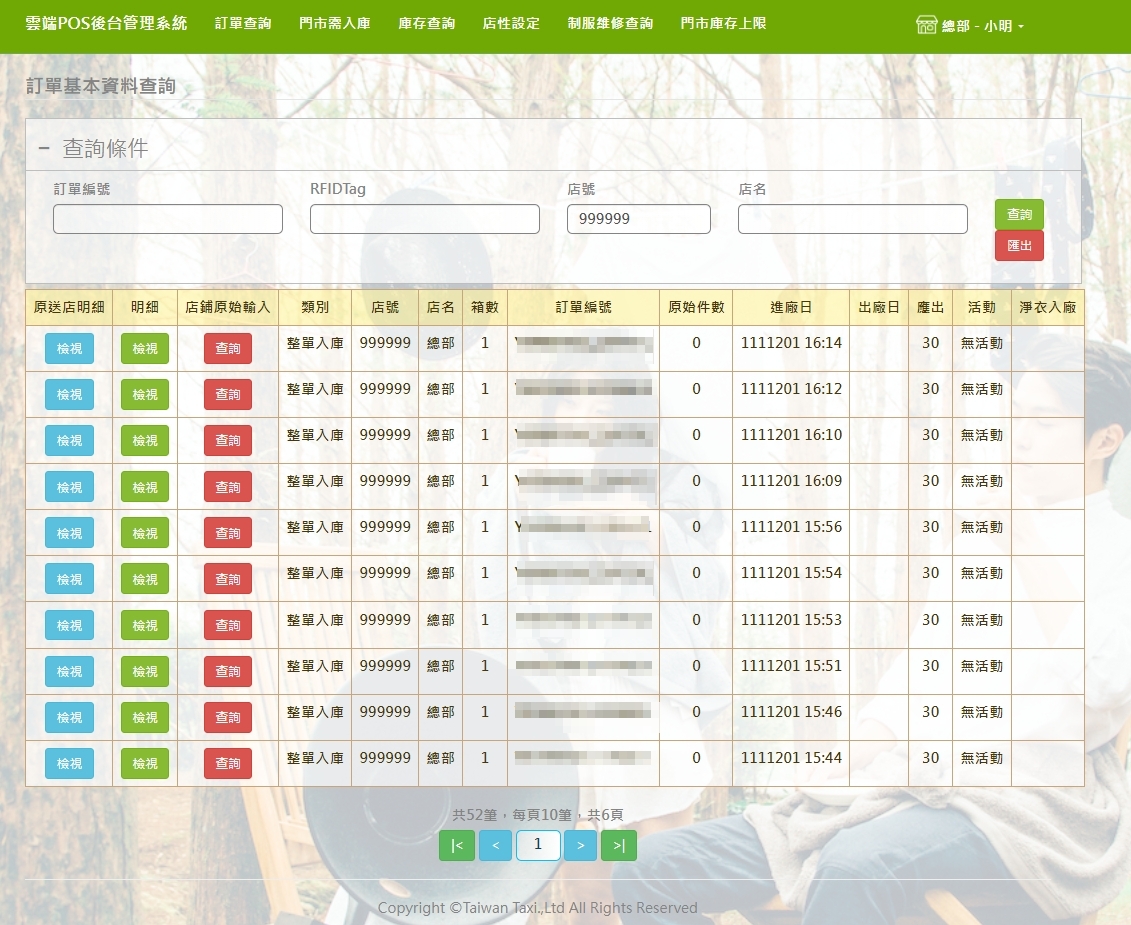Click the 淨衣入廠 column header

click(x=1047, y=307)
